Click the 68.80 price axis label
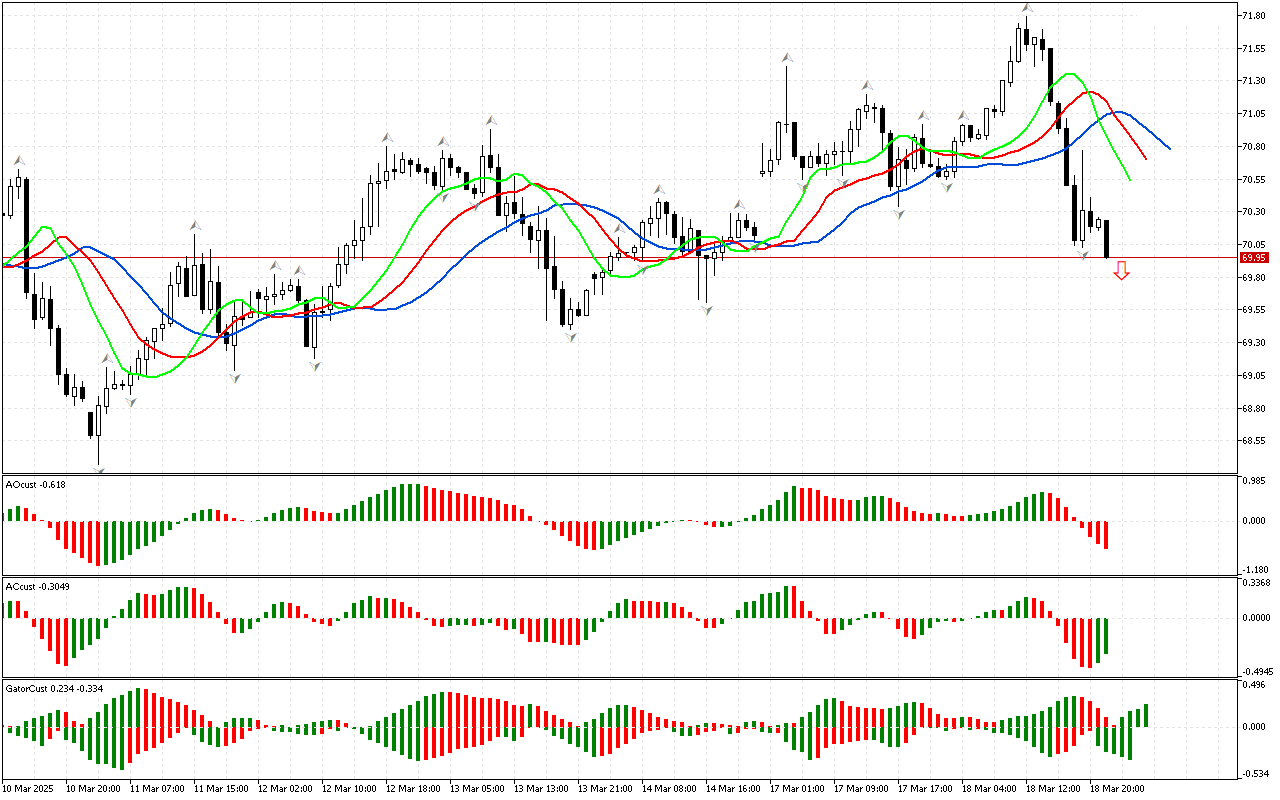Viewport: 1280px width, 800px height. (1253, 408)
